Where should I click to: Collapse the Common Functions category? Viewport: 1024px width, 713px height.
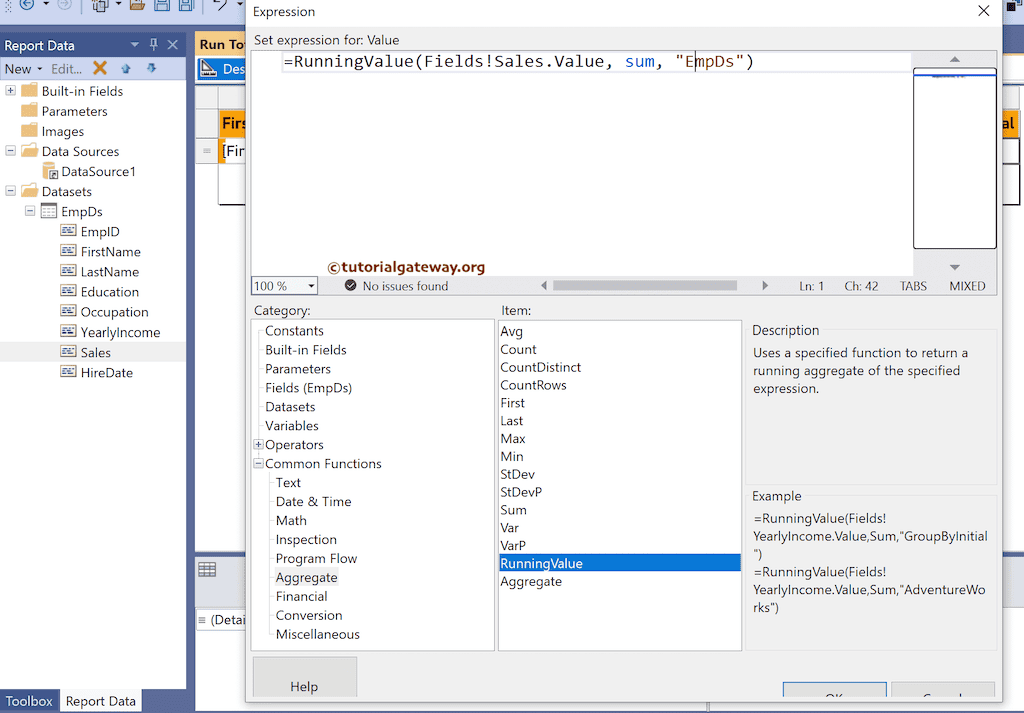[258, 464]
